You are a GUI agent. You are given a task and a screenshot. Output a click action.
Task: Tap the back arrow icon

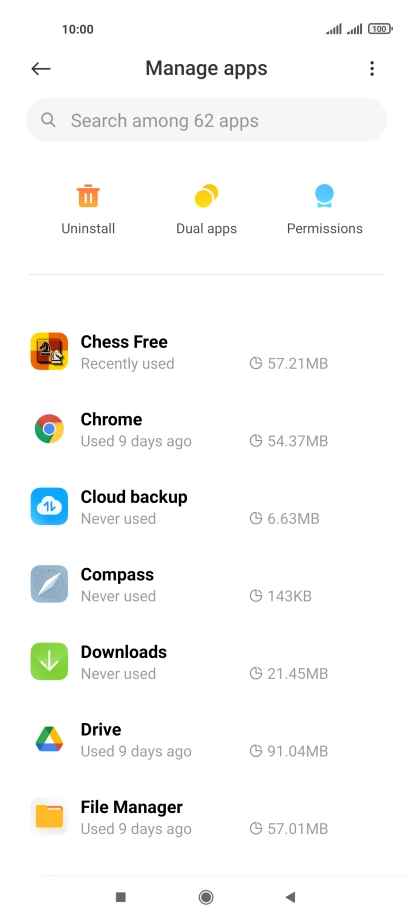(40, 69)
